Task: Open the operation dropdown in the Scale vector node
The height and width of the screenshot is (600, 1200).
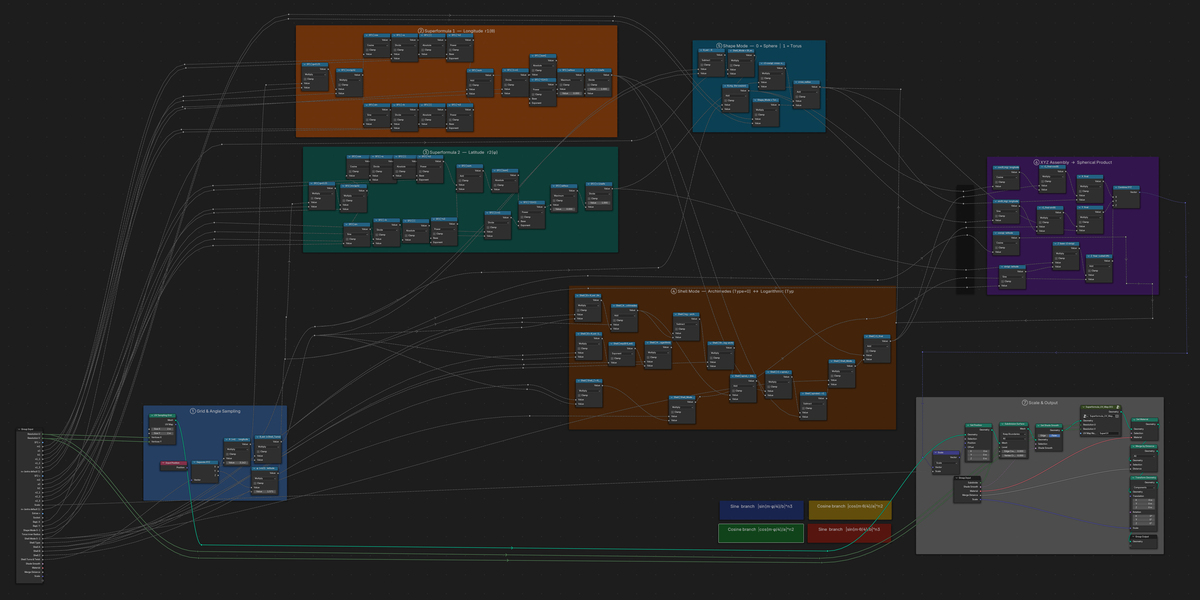Action: pos(947,463)
